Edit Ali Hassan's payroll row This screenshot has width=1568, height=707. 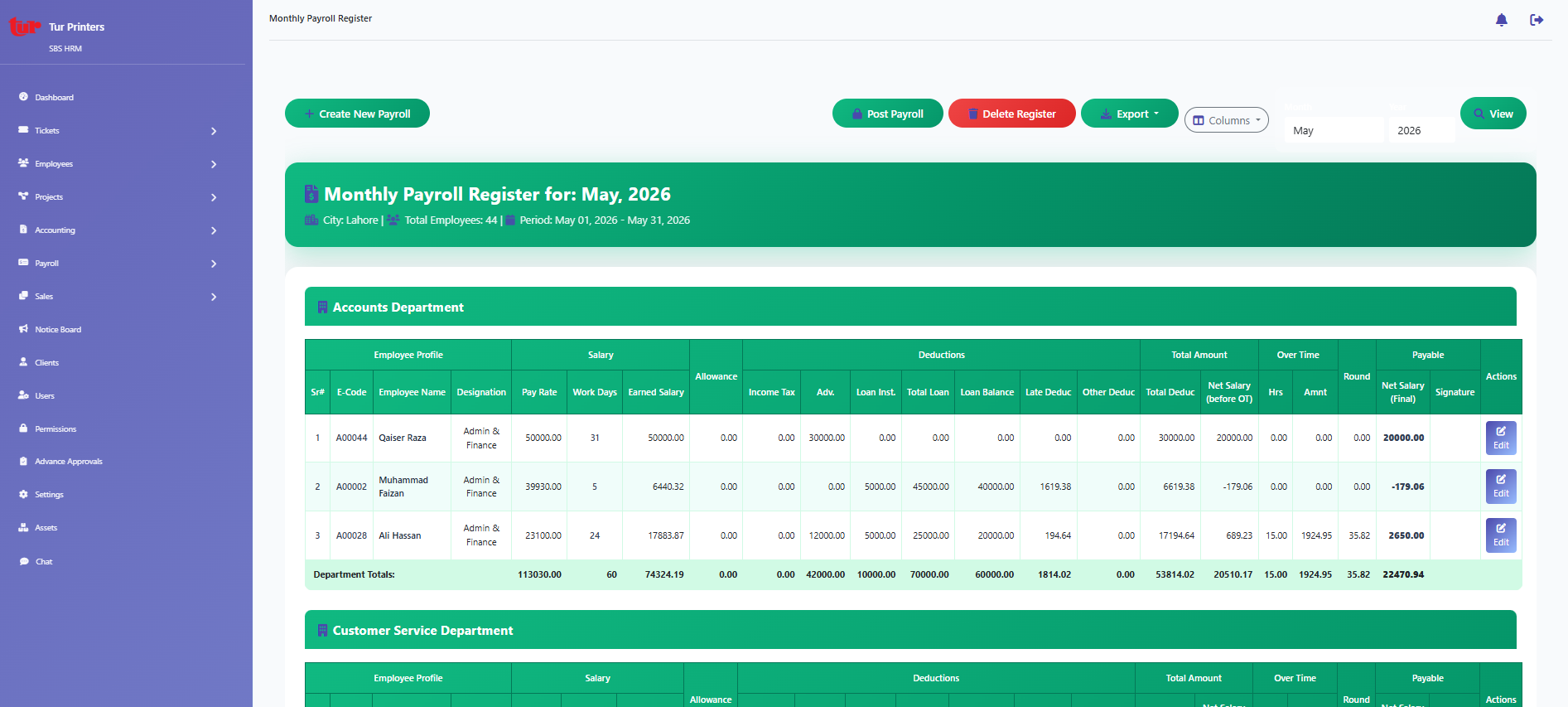click(x=1501, y=535)
